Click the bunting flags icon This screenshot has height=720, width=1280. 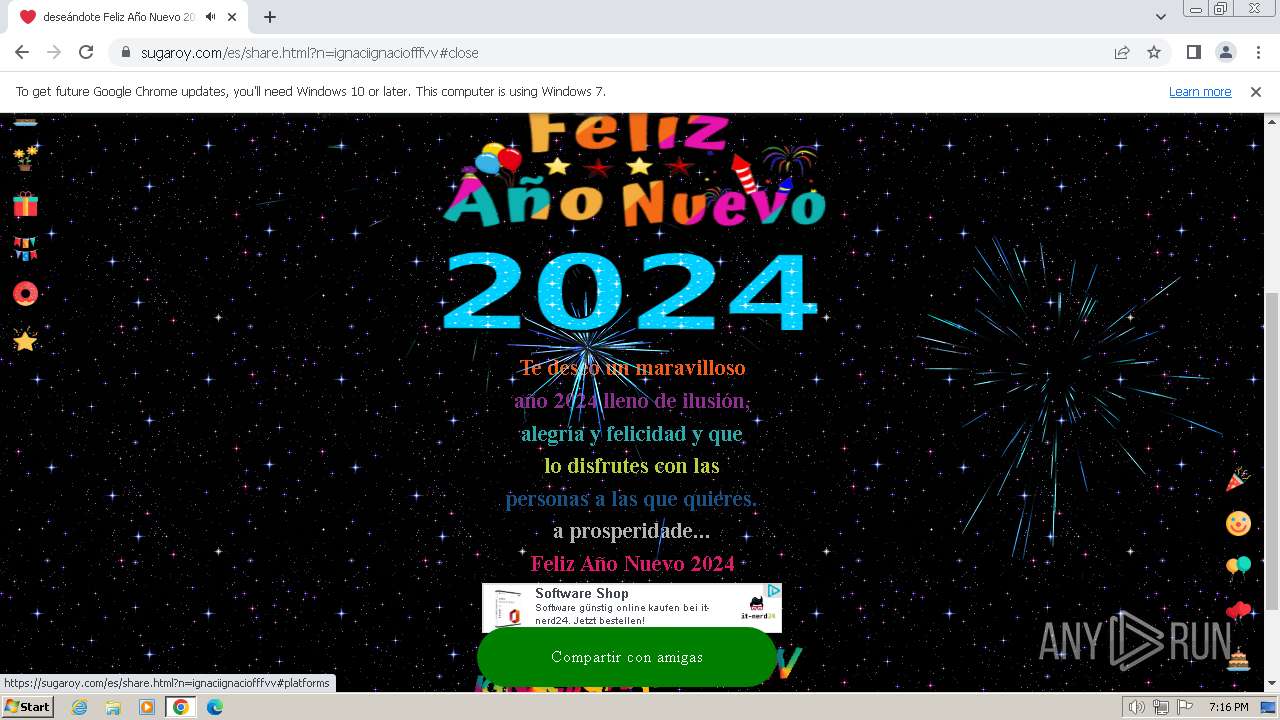(25, 249)
